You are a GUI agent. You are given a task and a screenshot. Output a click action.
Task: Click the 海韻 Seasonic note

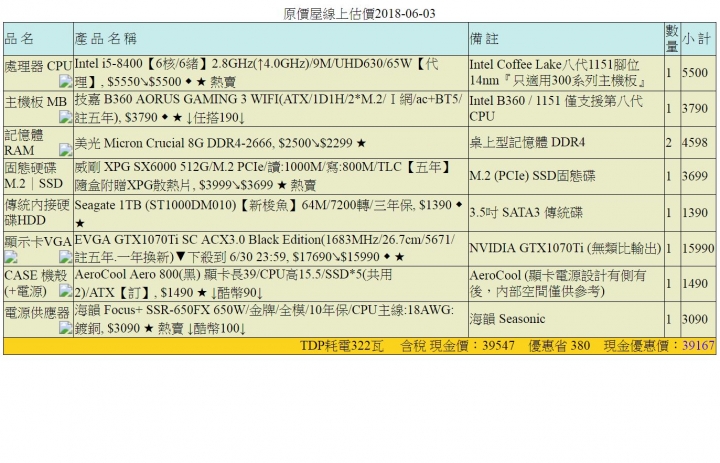point(507,319)
